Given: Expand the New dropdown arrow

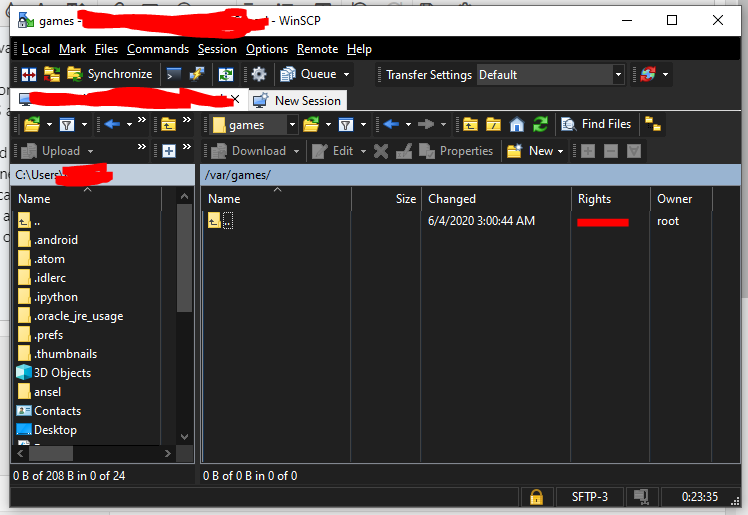Looking at the screenshot, I should pyautogui.click(x=561, y=152).
